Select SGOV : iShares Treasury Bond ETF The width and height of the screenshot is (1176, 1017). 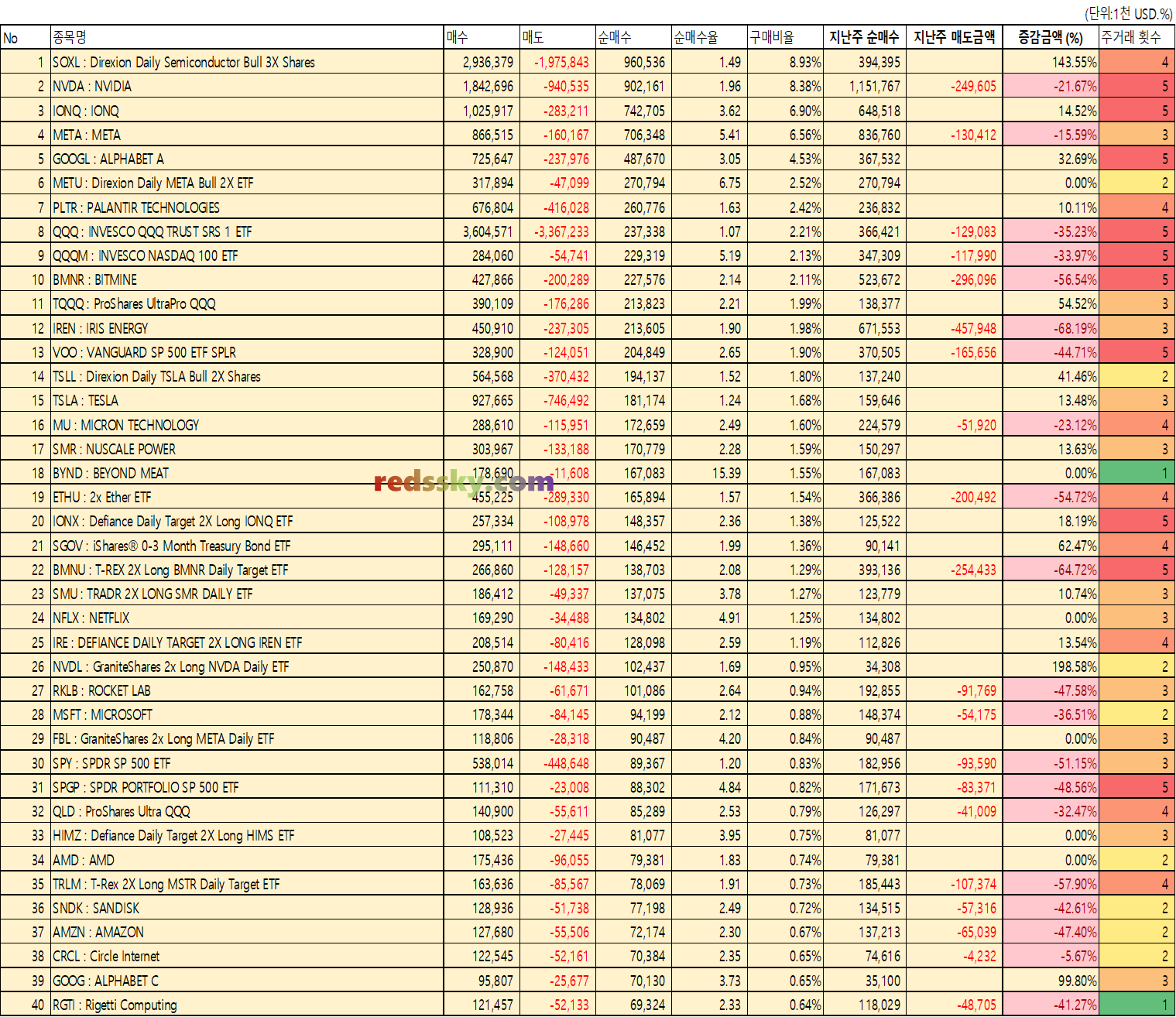(x=247, y=546)
